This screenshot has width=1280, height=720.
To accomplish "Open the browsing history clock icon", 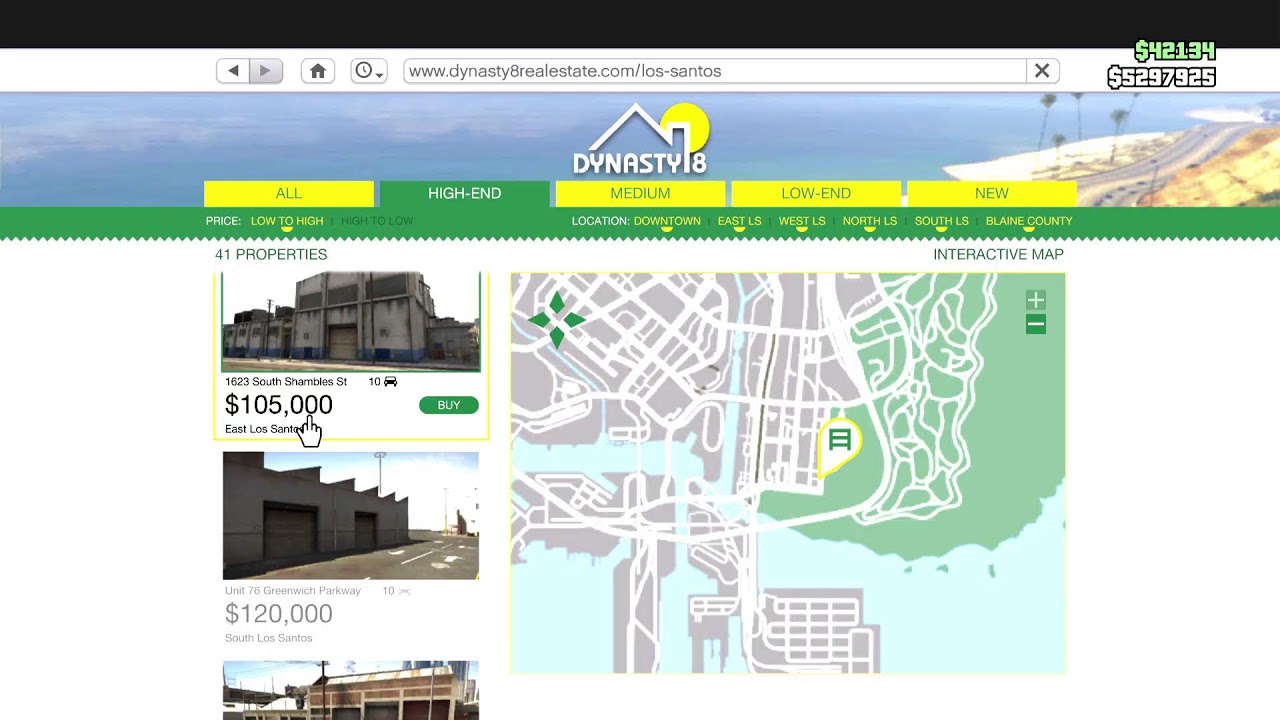I will click(369, 71).
